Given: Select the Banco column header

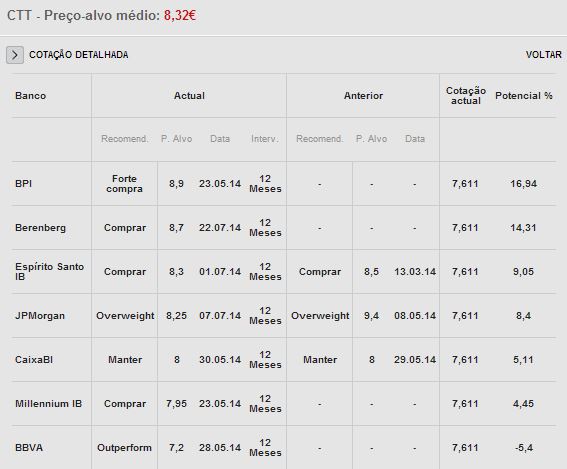Looking at the screenshot, I should point(30,96).
